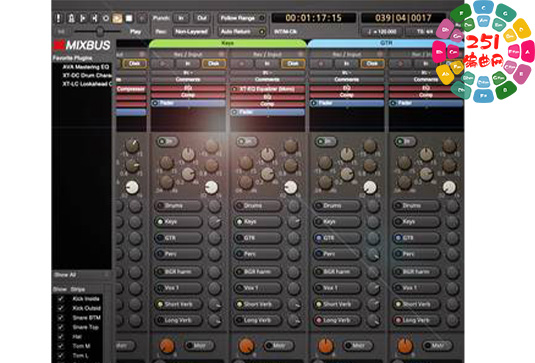Select XT-LC Lookahead favorite plugin
The height and width of the screenshot is (363, 535).
(x=87, y=84)
